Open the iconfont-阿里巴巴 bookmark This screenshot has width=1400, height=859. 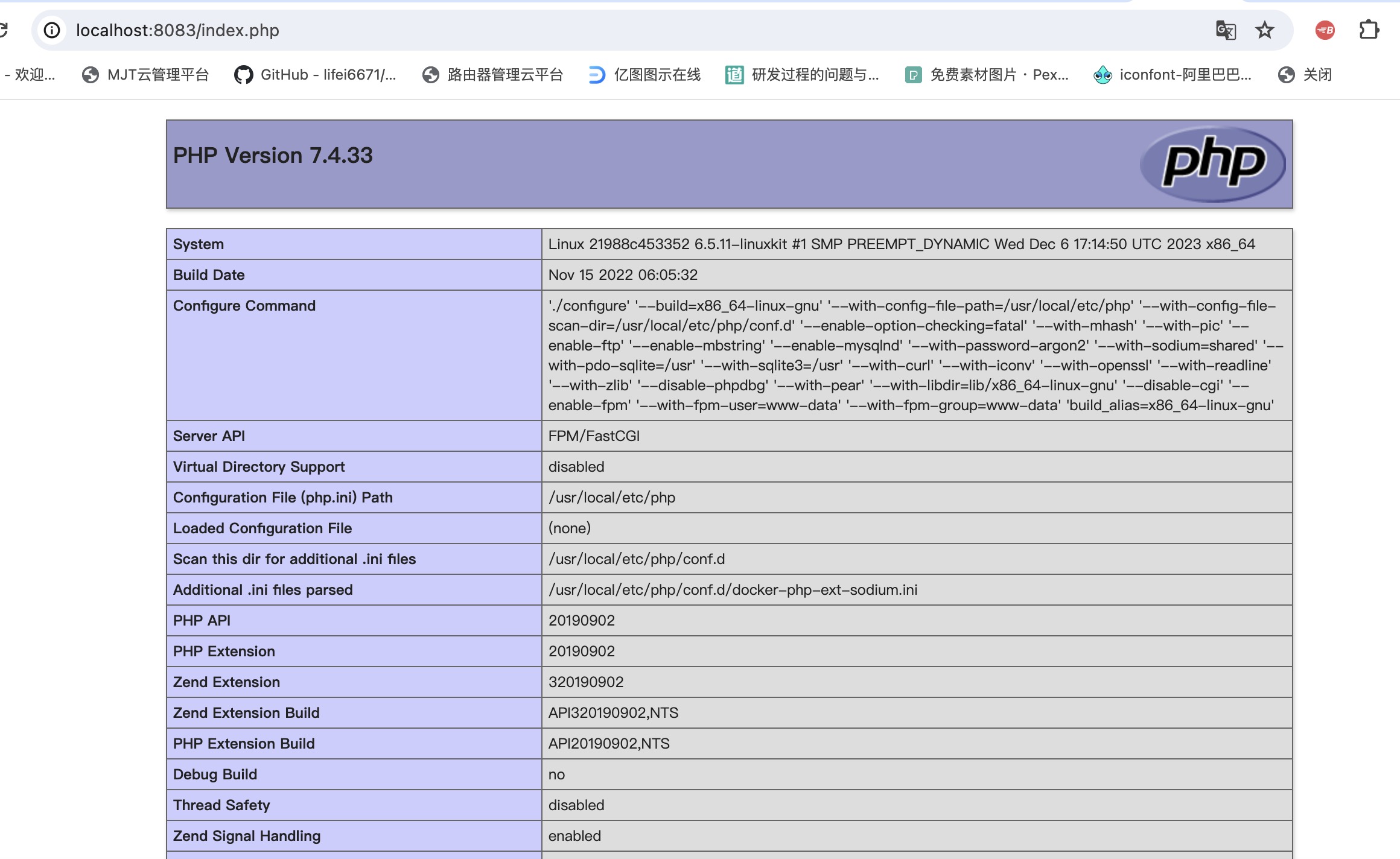[1172, 75]
